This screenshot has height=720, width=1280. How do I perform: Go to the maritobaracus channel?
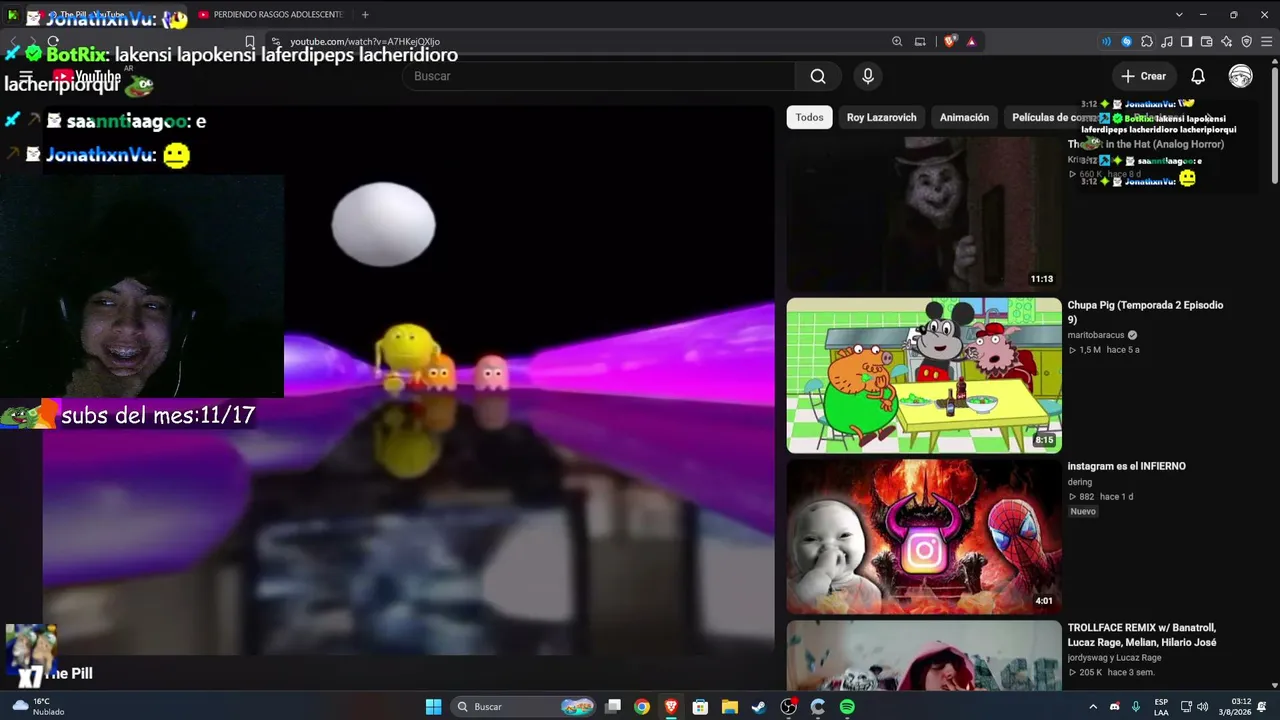pyautogui.click(x=1096, y=335)
